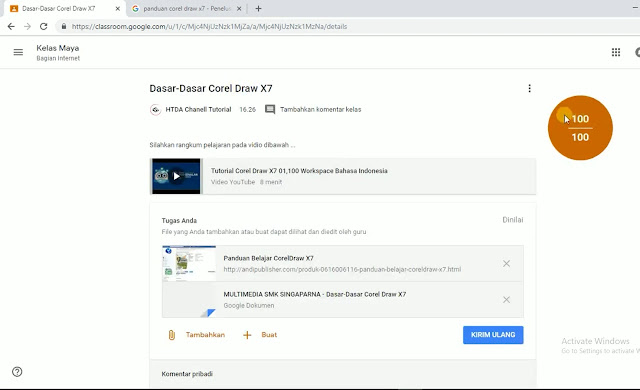Open the assignment three-dot options menu

click(529, 89)
